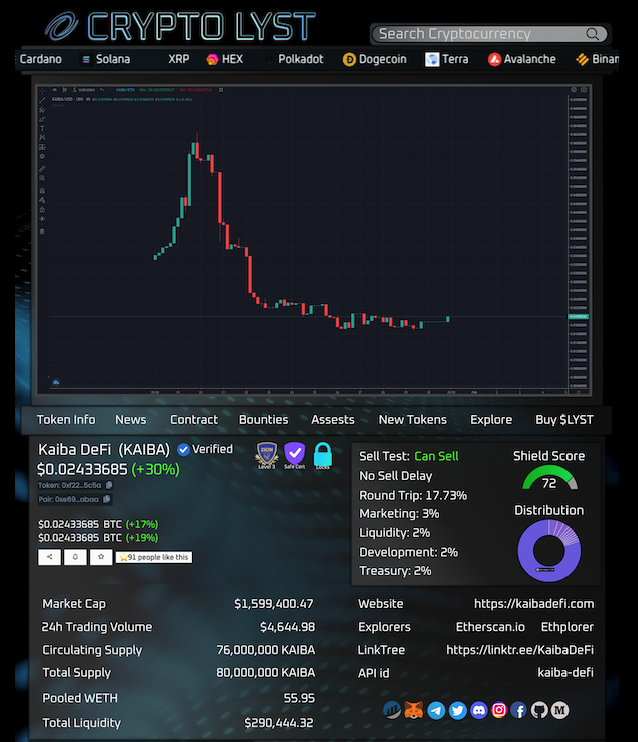The height and width of the screenshot is (742, 638).
Task: Select the chart text annotation tool
Action: click(42, 128)
